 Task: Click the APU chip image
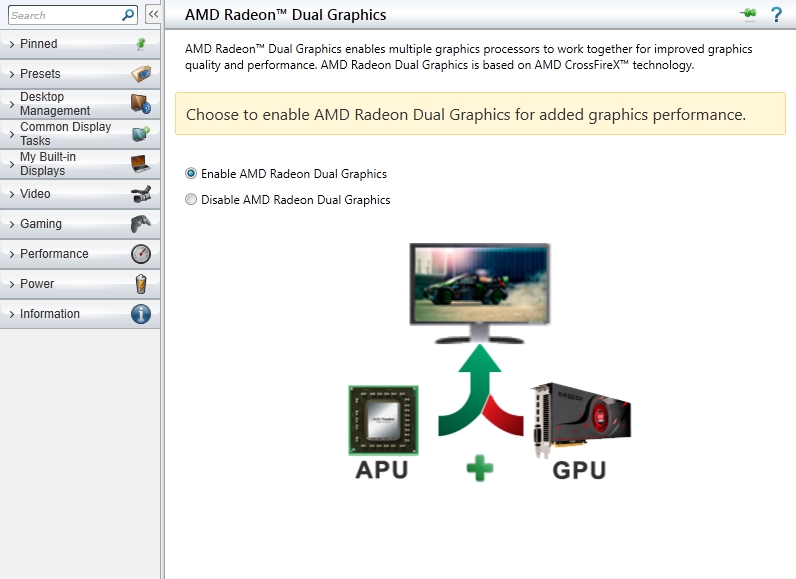point(383,420)
